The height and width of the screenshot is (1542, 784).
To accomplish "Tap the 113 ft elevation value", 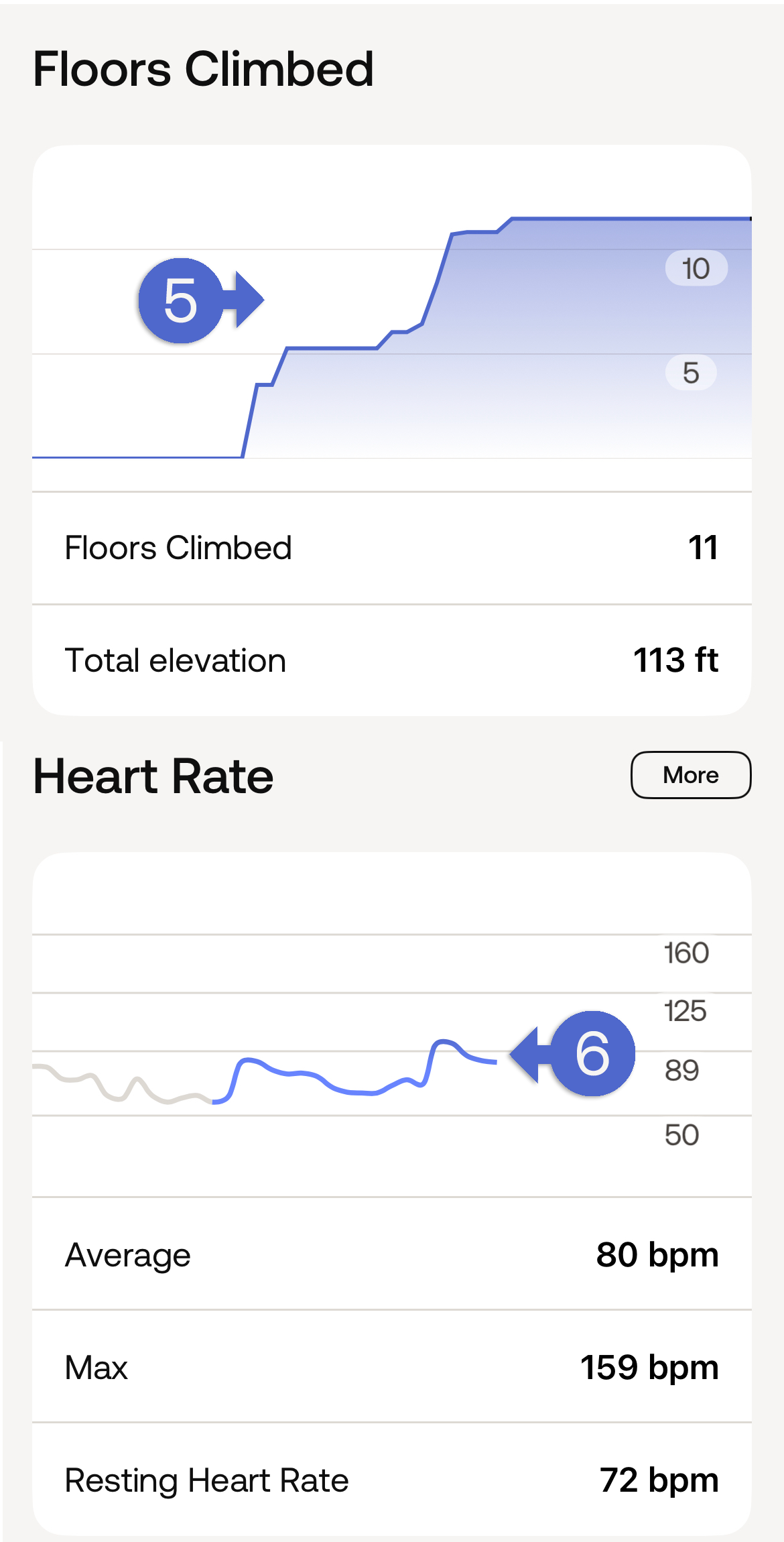I will point(675,660).
